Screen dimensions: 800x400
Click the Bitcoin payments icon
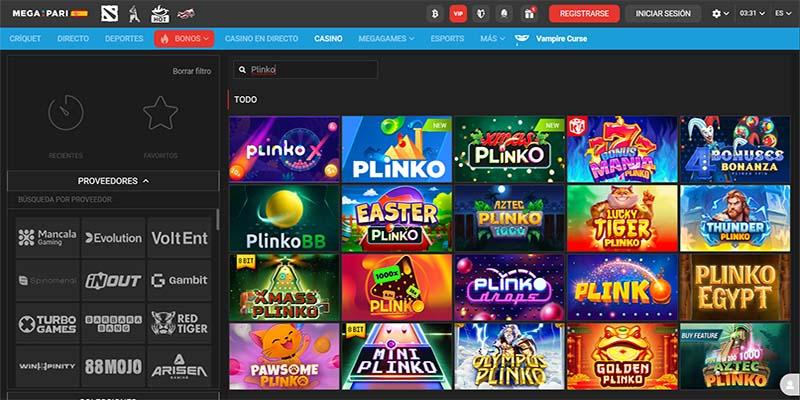(435, 14)
